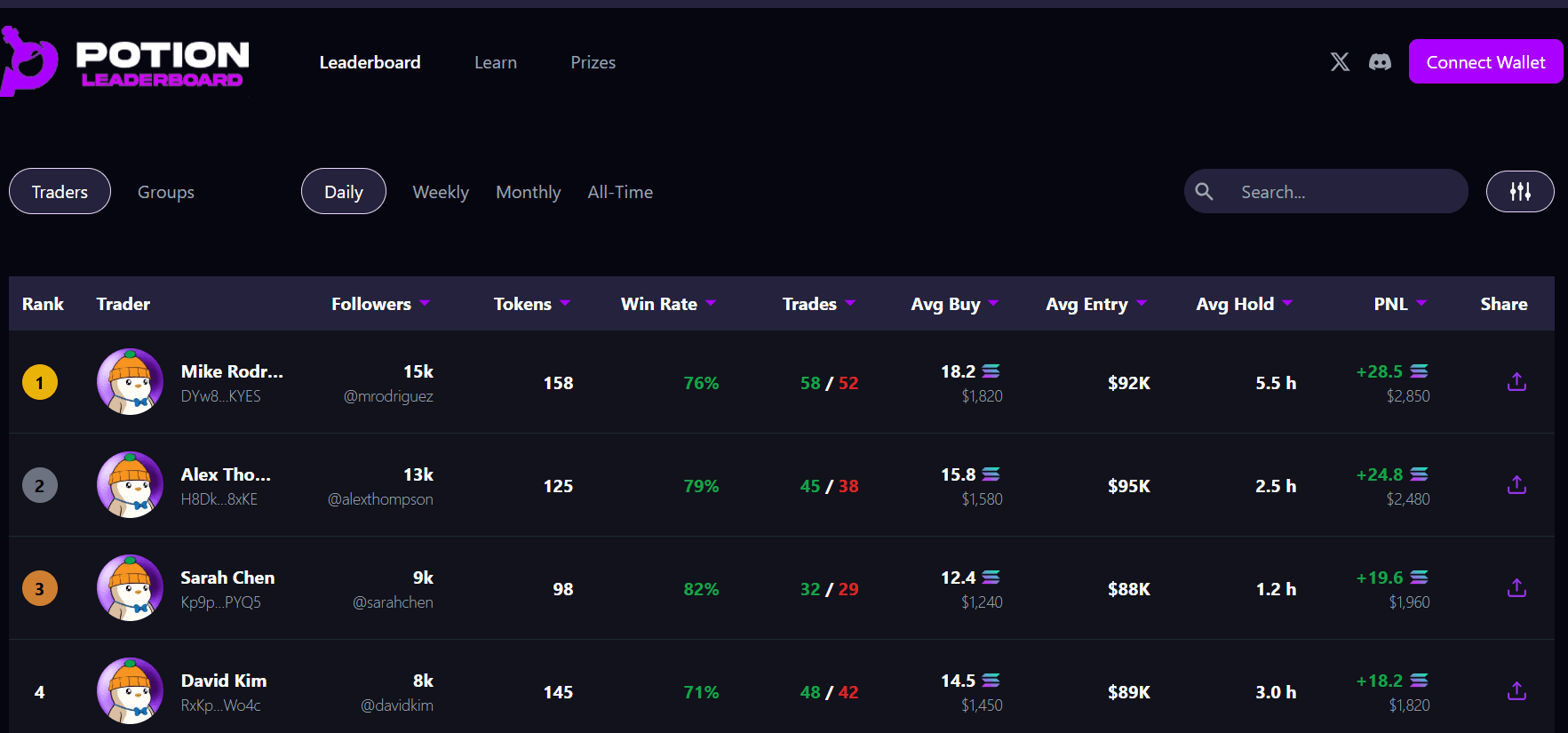Viewport: 1568px width, 733px height.
Task: Click Solana icon beside +18.2 PNL
Action: pos(1420,681)
